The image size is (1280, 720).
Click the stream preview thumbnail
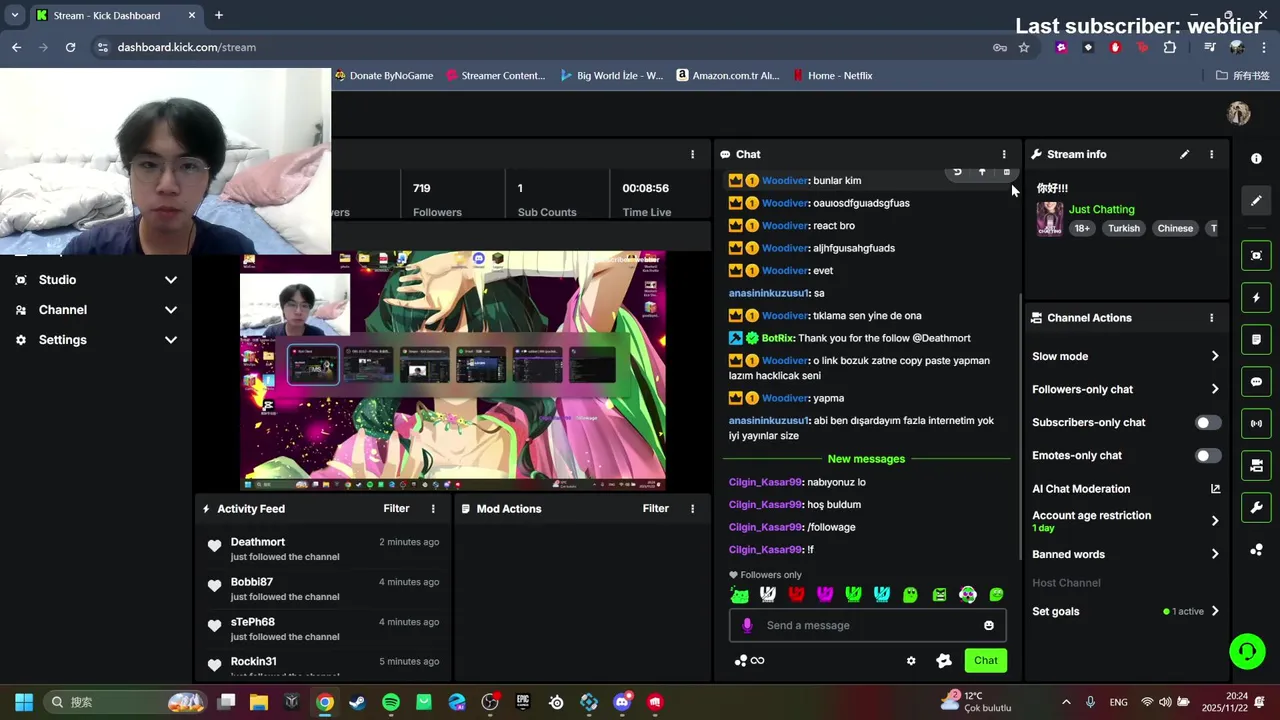[453, 371]
